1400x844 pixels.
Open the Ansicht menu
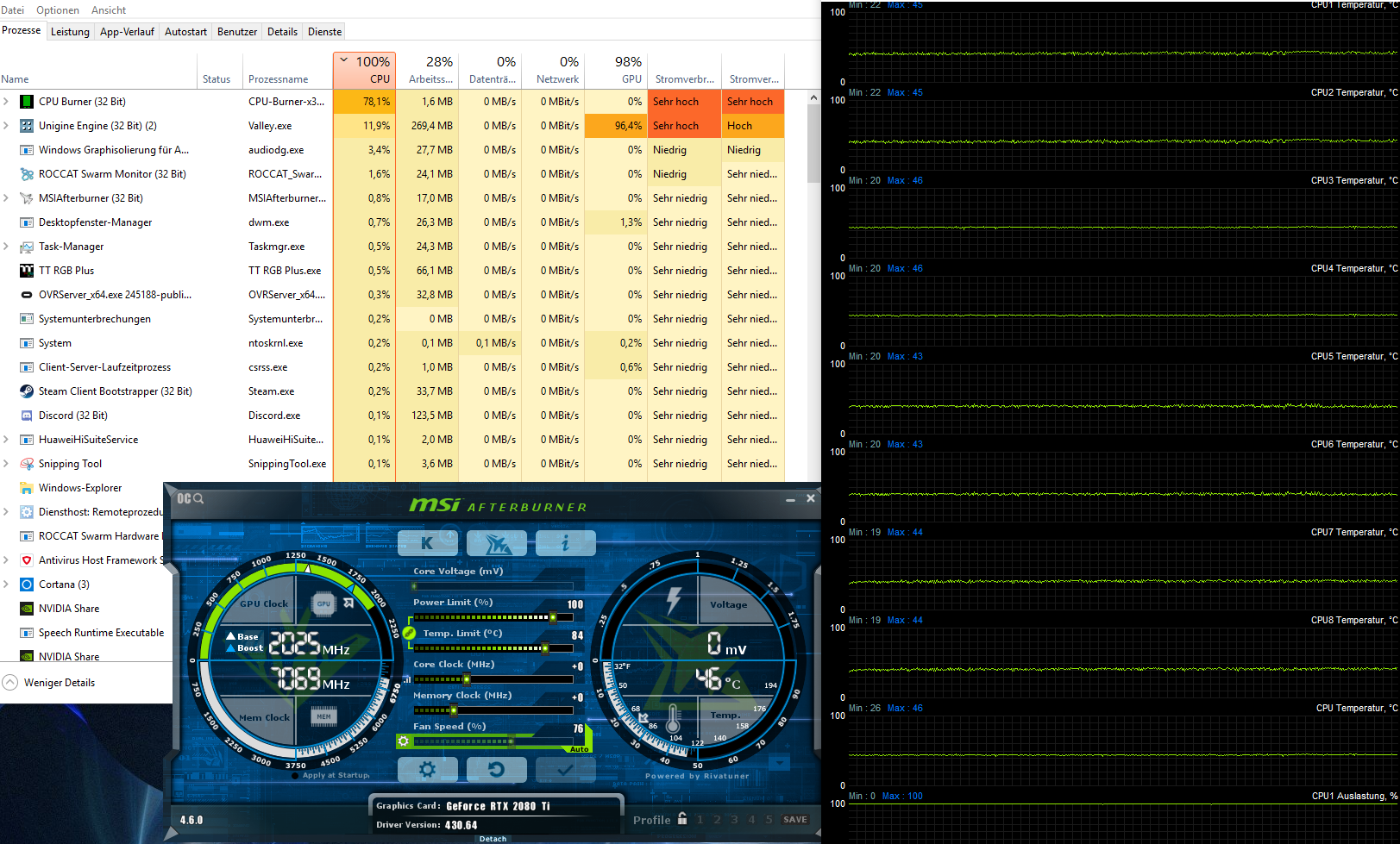pos(109,10)
